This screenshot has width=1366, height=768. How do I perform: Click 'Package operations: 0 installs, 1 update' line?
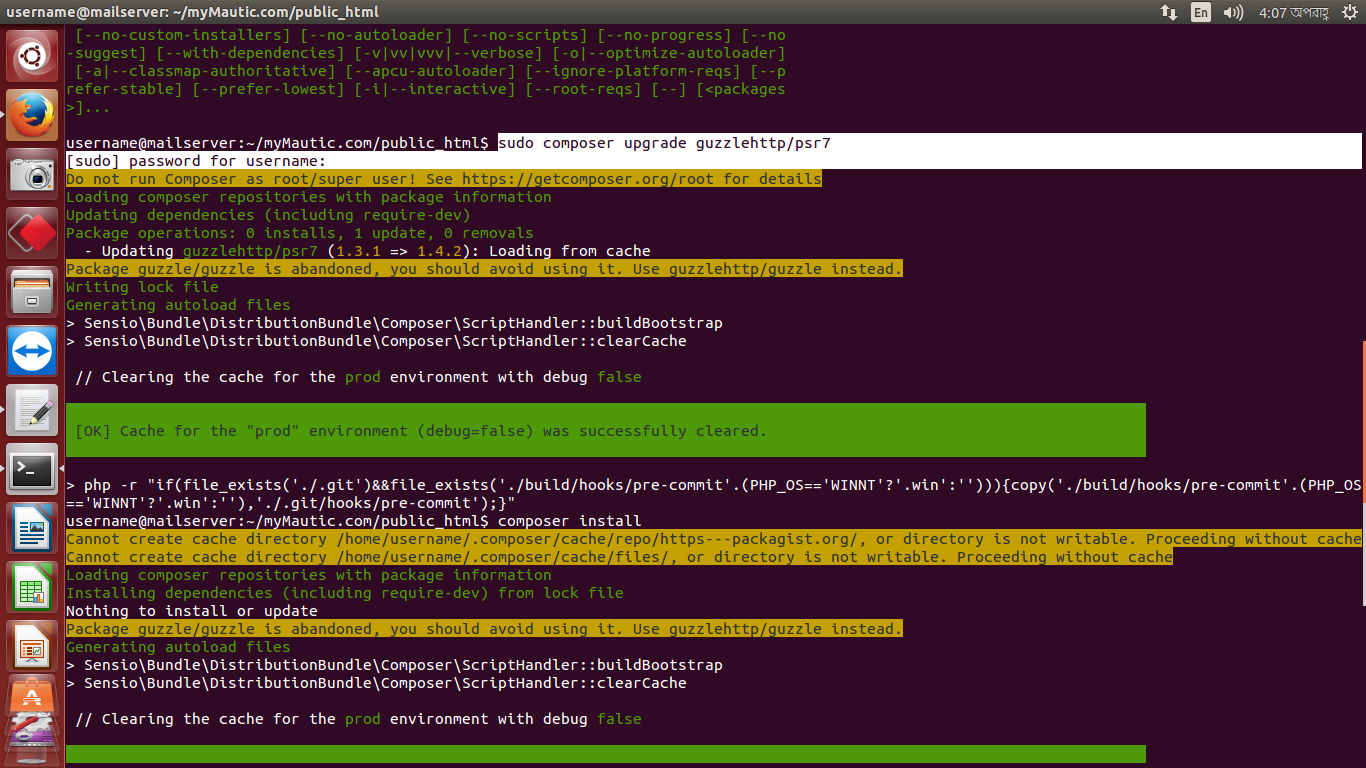(x=300, y=233)
